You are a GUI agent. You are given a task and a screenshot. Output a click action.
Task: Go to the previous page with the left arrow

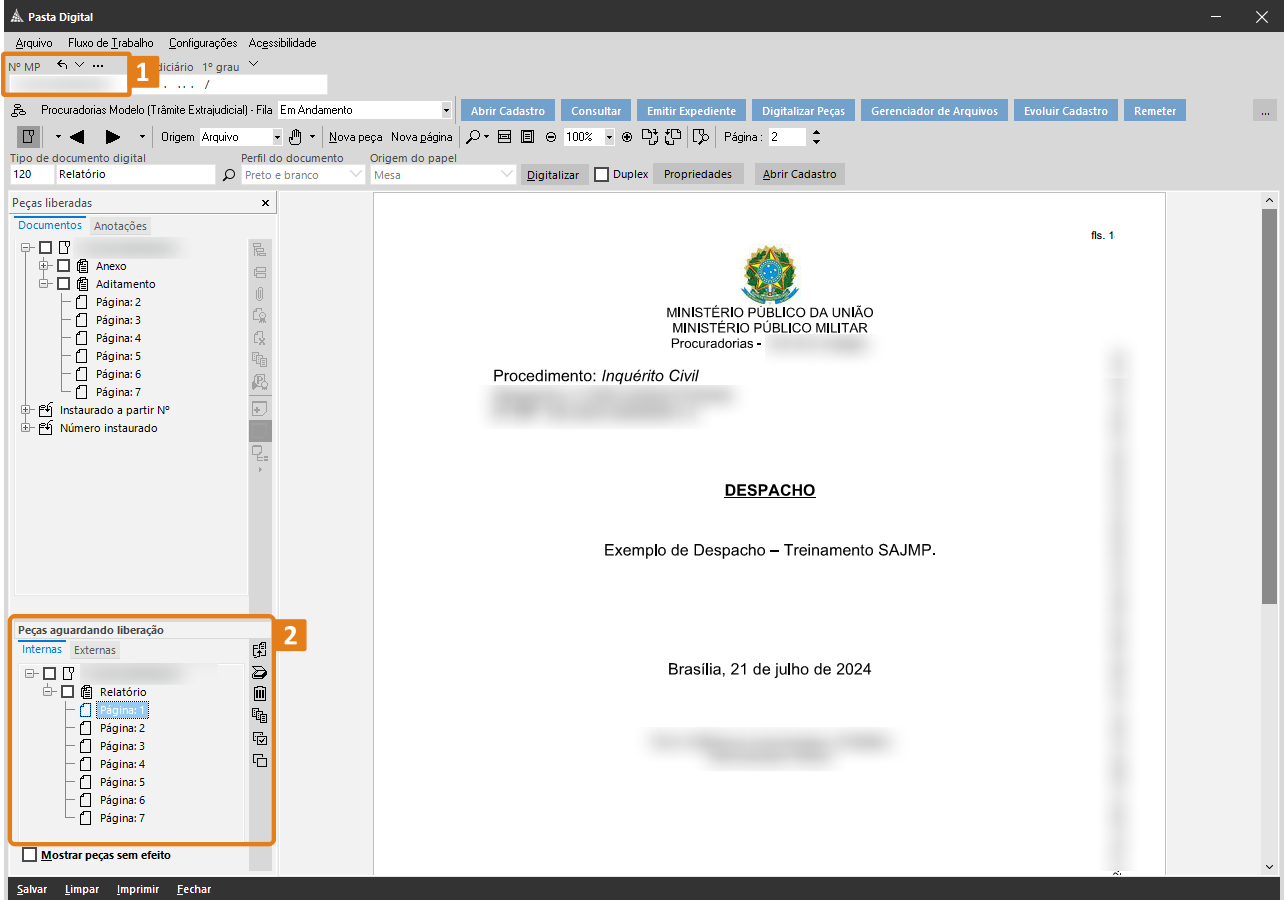pos(77,137)
